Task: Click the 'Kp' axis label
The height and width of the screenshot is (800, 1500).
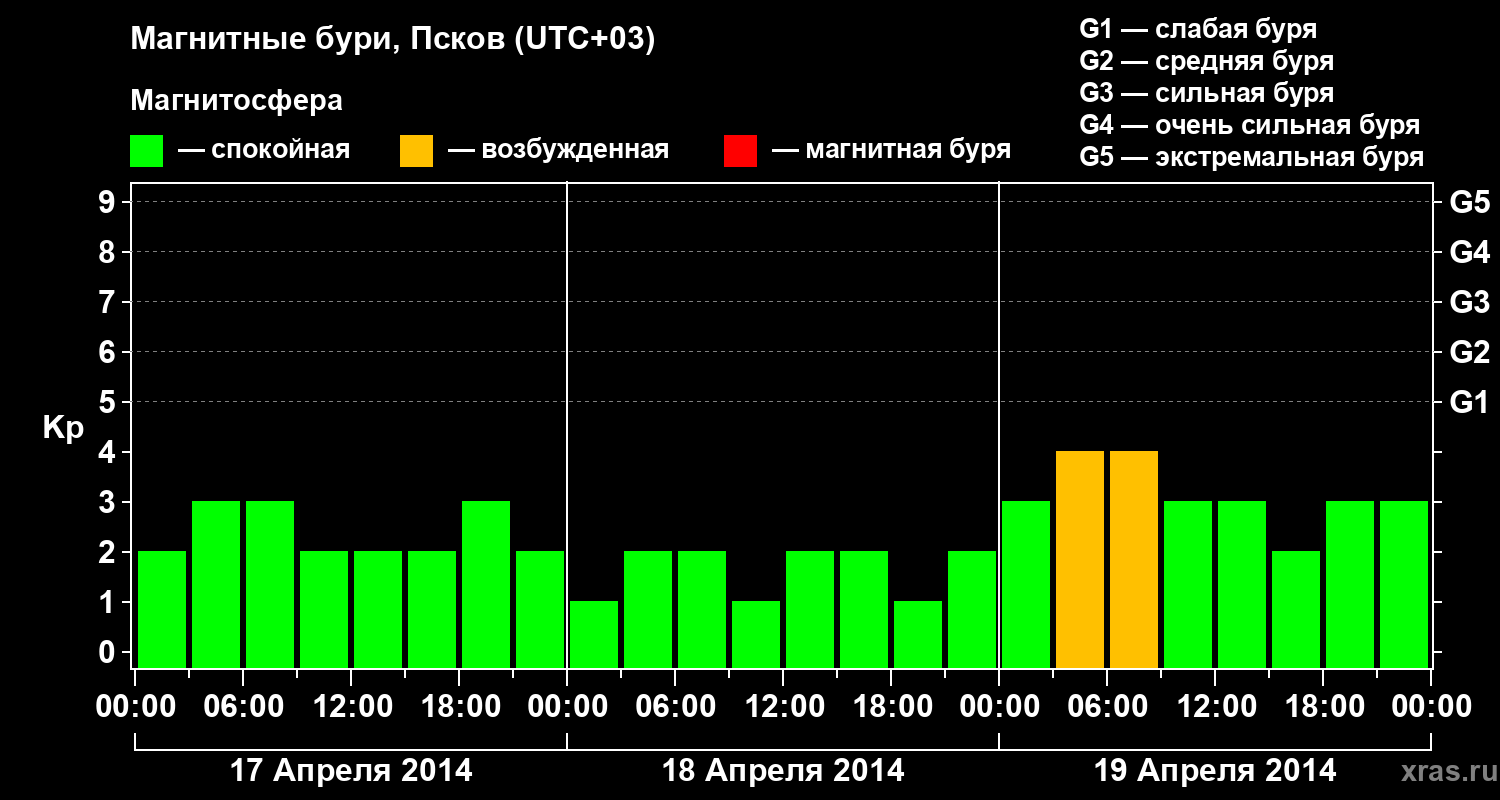Action: coord(64,428)
